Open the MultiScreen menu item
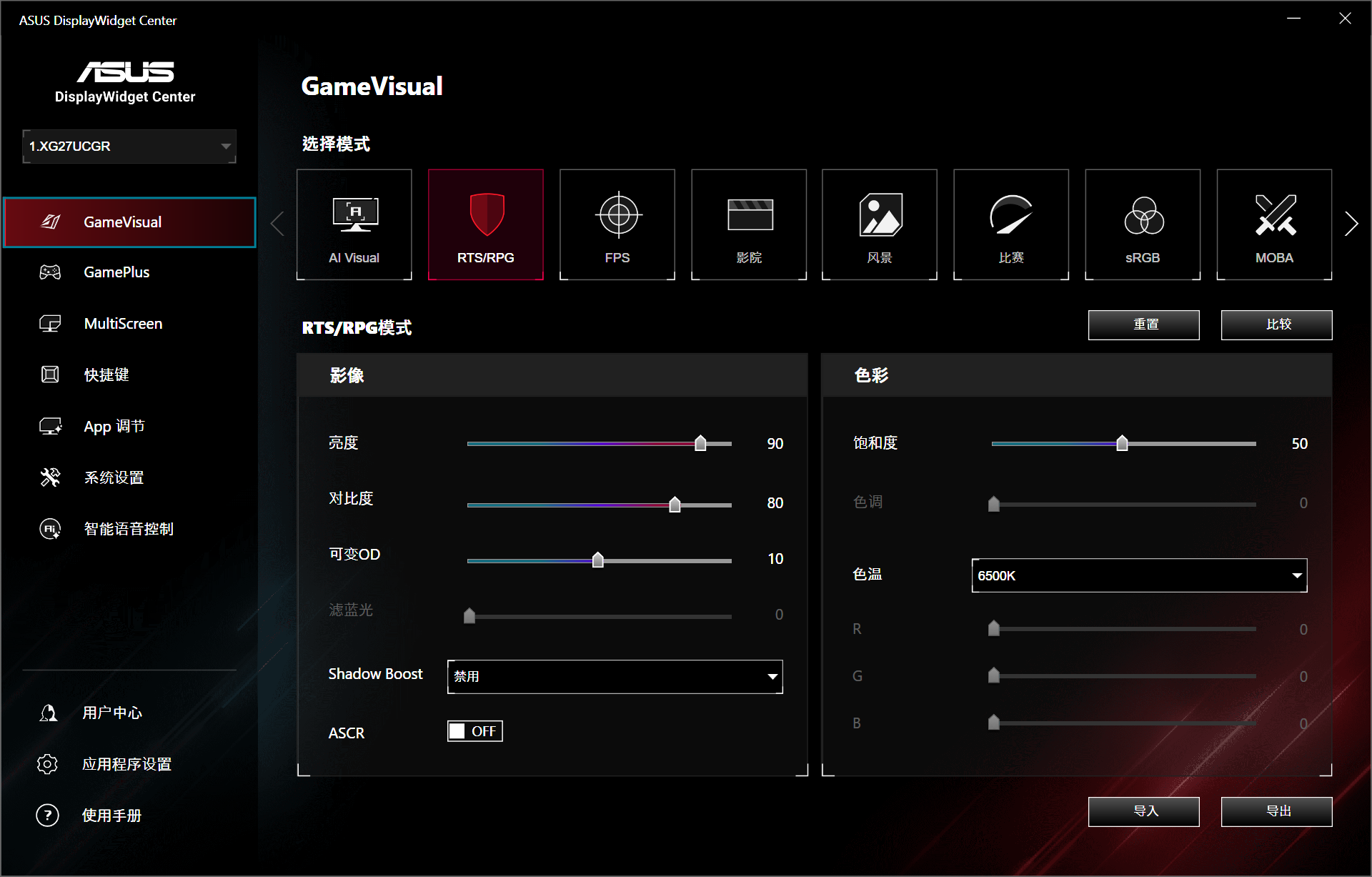The image size is (1372, 877). tap(123, 324)
